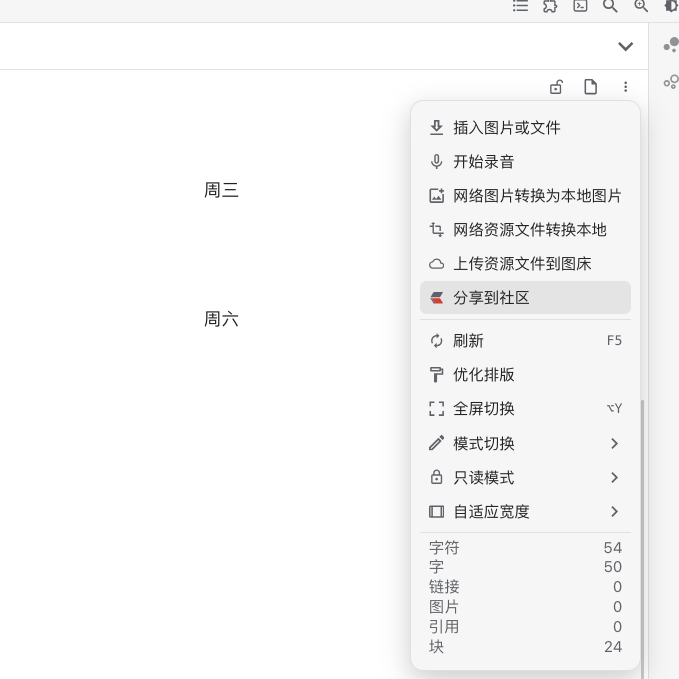679x679 pixels.
Task: Click the zoom-in magnifier icon
Action: pyautogui.click(x=641, y=6)
